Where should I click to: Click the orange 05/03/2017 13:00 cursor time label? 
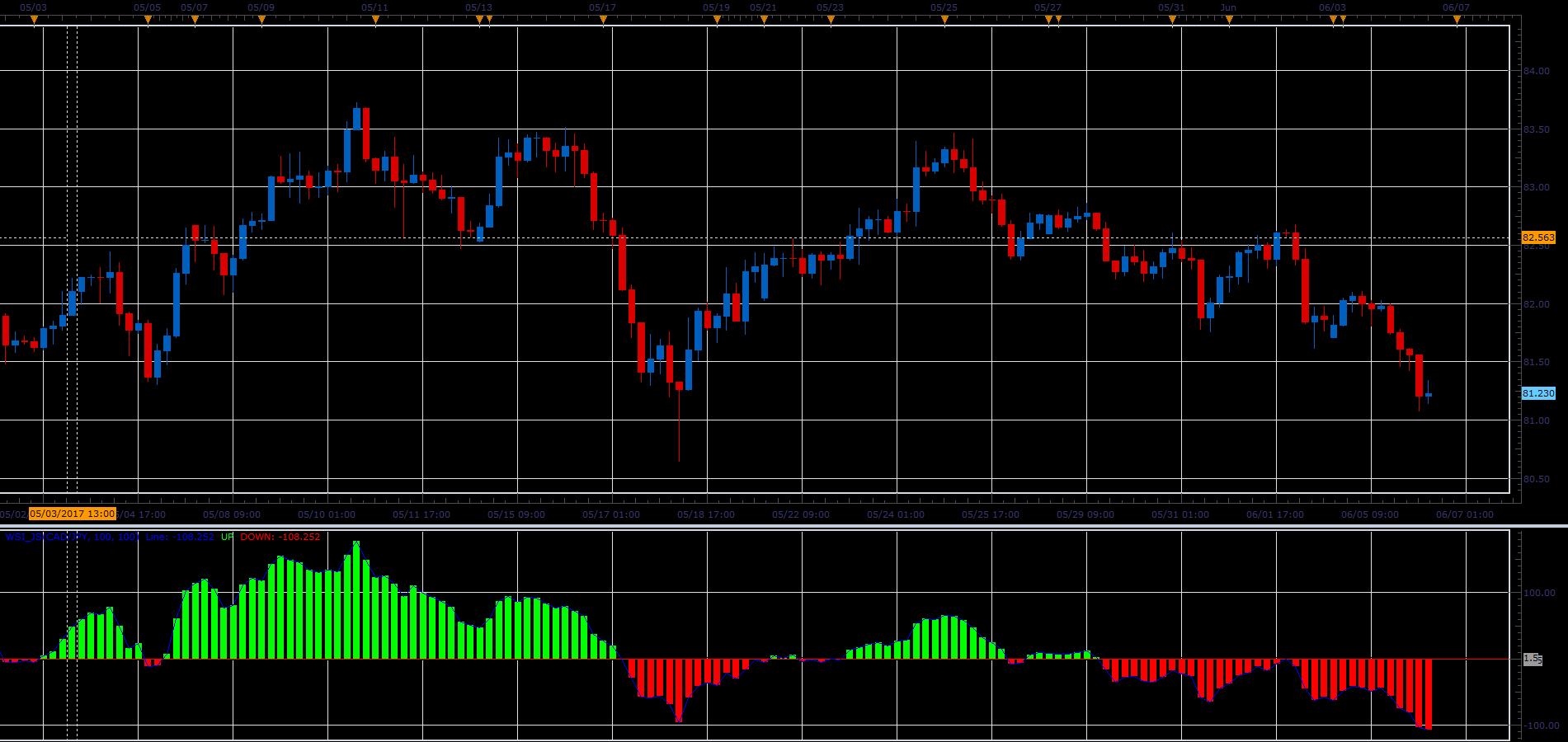click(73, 514)
